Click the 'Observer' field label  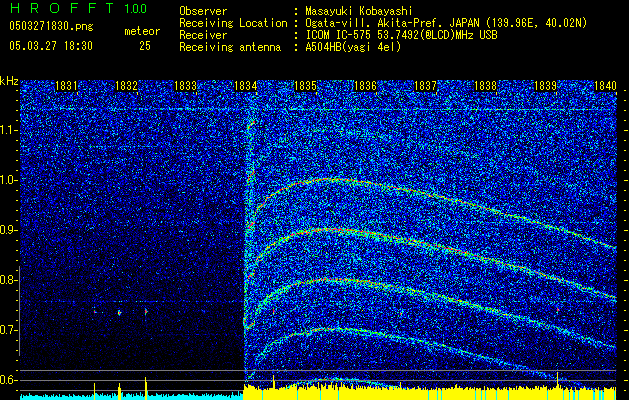click(x=203, y=11)
